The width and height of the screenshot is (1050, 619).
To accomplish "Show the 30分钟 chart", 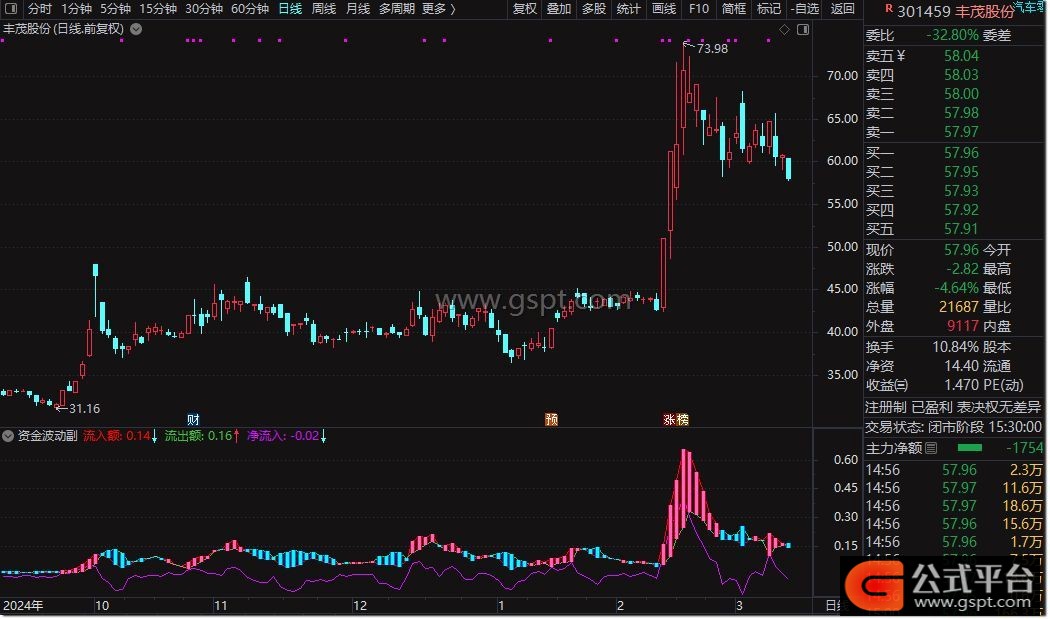I will [204, 9].
